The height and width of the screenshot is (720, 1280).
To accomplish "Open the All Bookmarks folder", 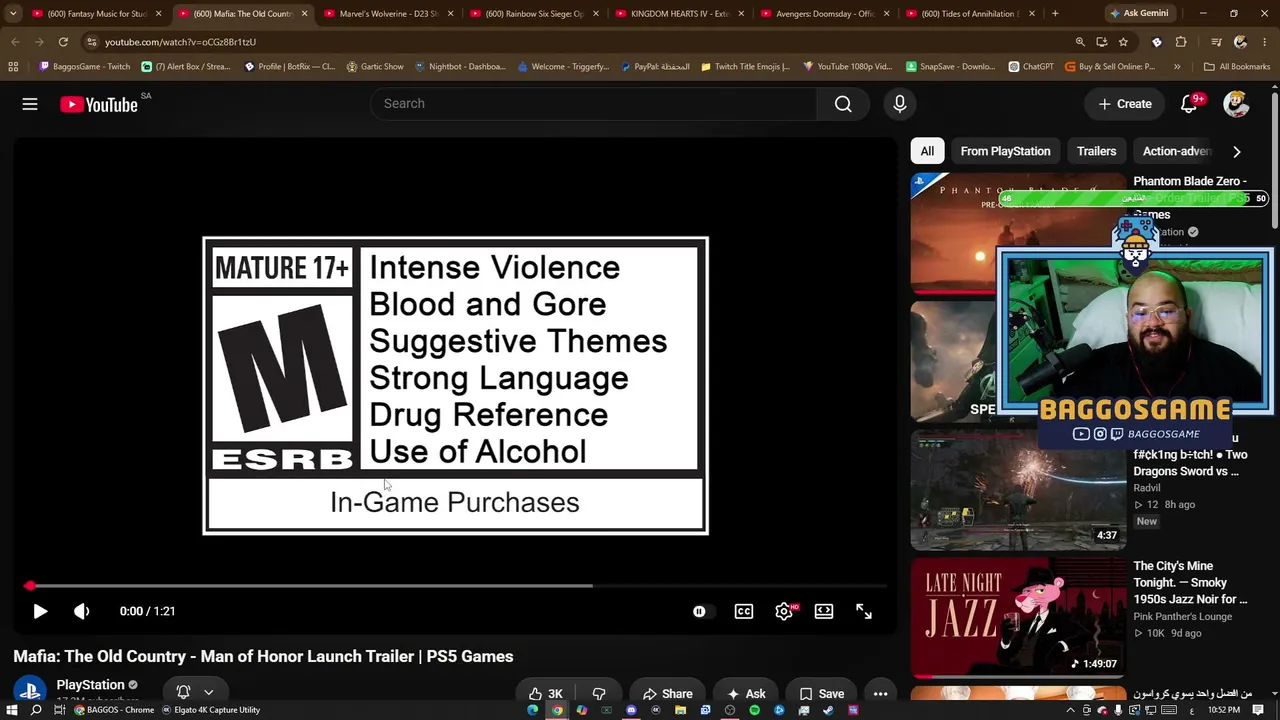I will tap(1237, 67).
